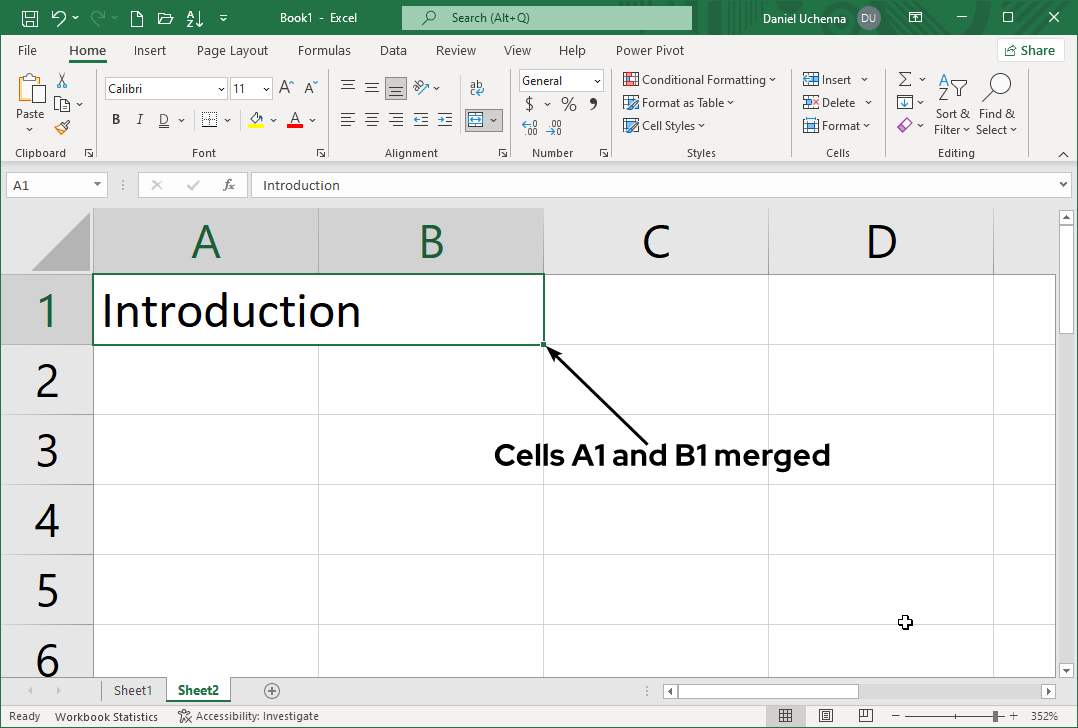Click the Share button

(x=1030, y=49)
